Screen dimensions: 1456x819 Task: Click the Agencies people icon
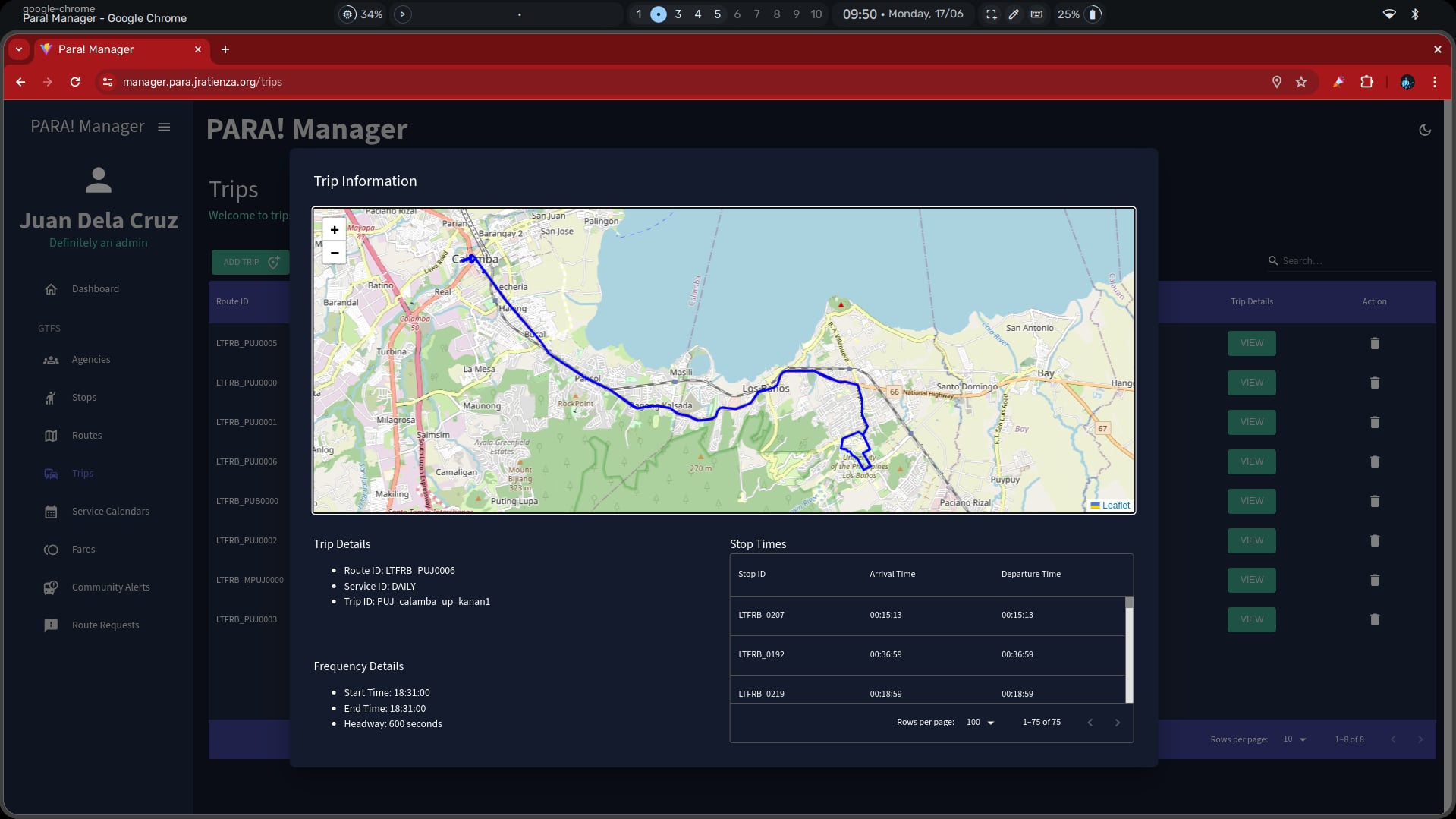(51, 360)
